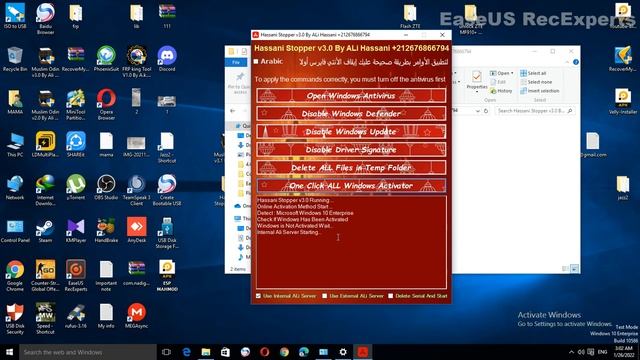Show hidden system tray icons
The image size is (640, 360).
pyautogui.click(x=571, y=352)
